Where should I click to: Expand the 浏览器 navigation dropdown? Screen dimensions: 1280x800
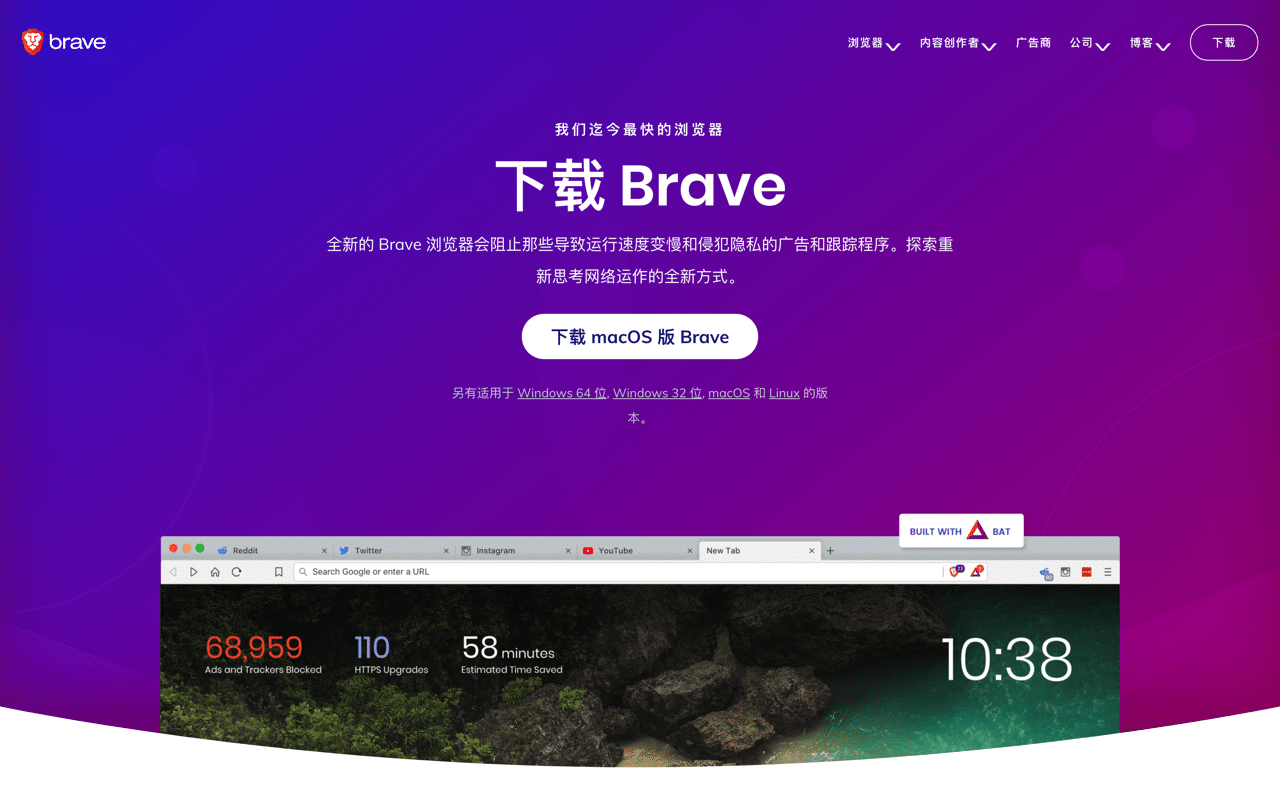(874, 43)
